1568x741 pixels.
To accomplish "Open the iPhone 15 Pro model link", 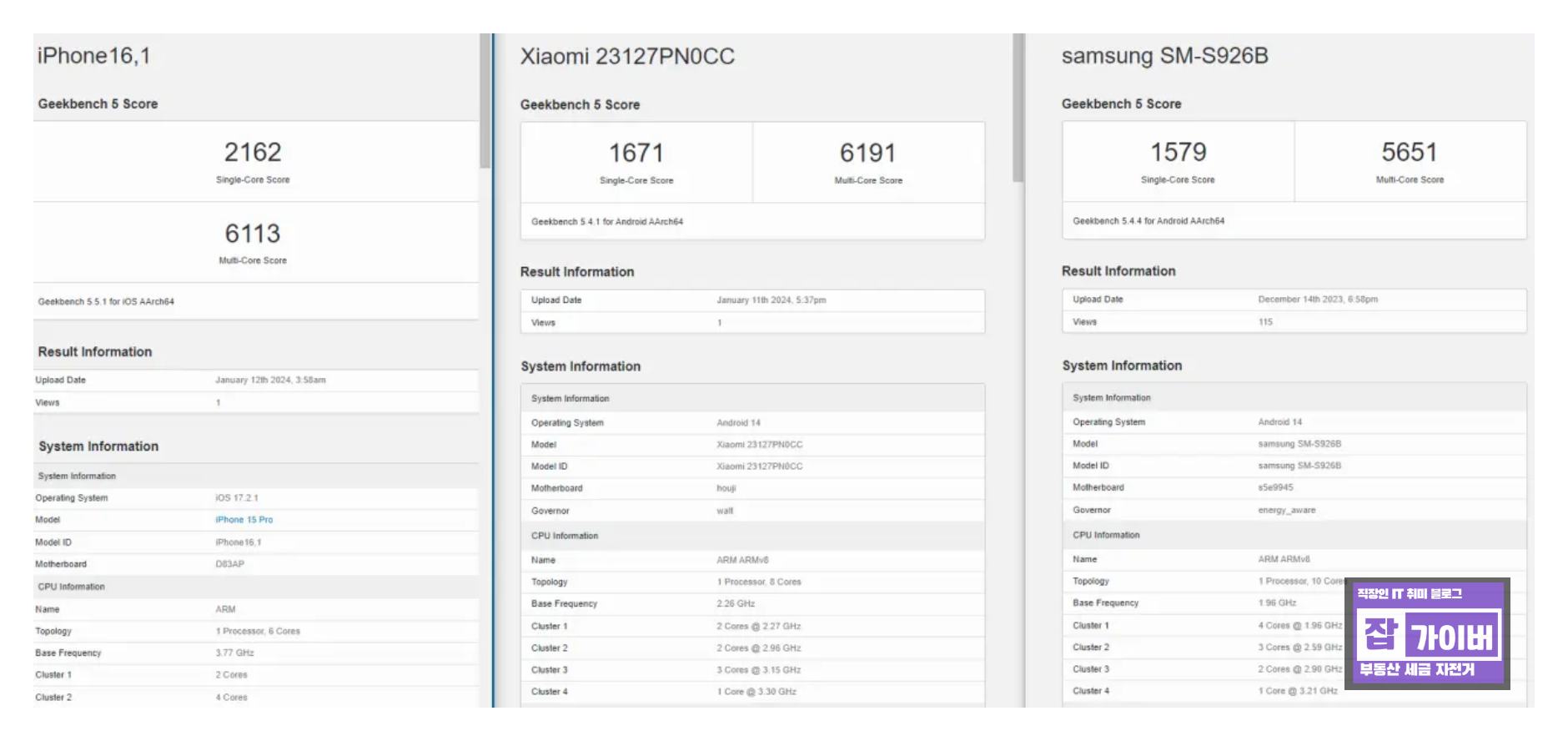I will [244, 520].
